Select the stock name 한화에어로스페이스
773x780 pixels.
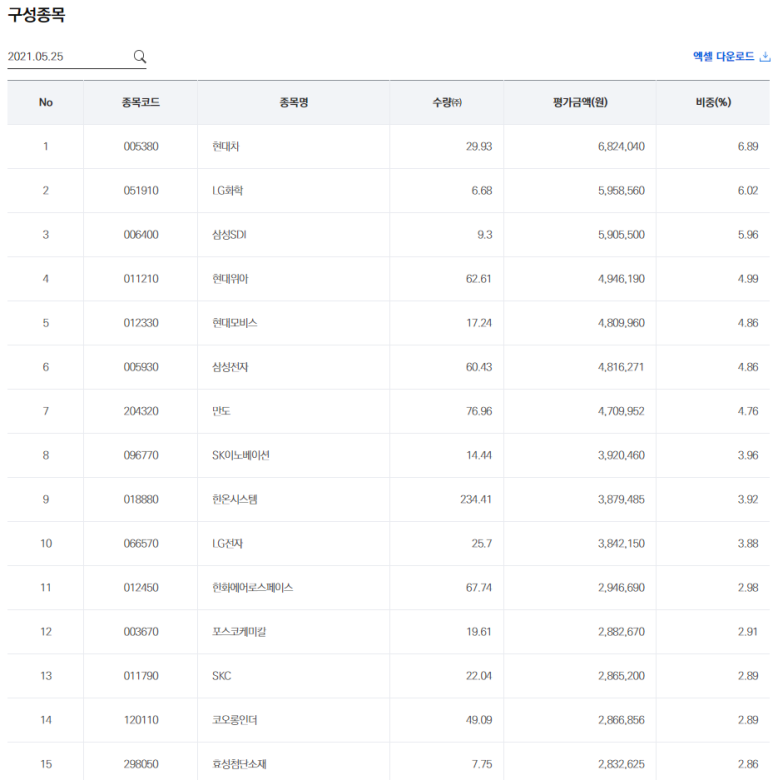[253, 587]
